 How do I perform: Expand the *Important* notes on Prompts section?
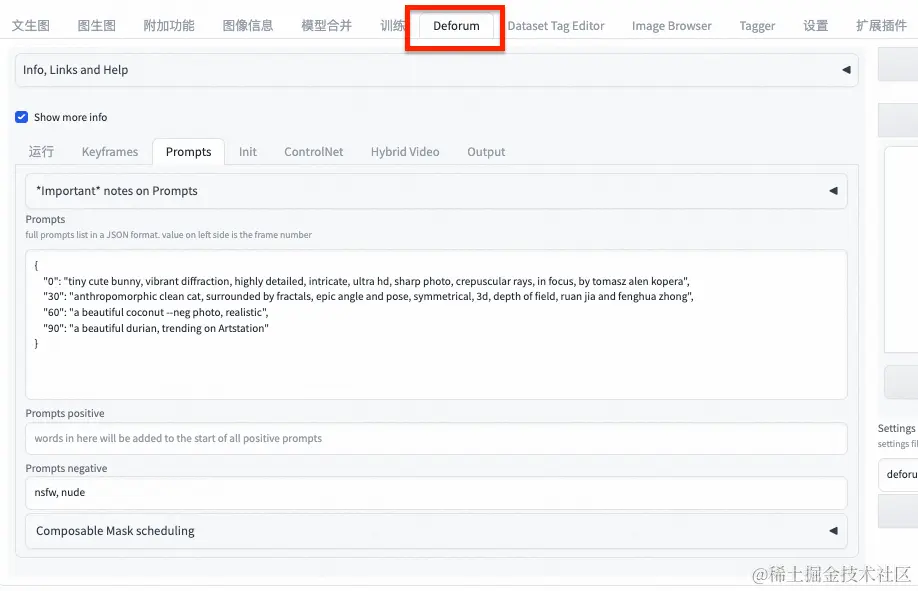tap(436, 191)
